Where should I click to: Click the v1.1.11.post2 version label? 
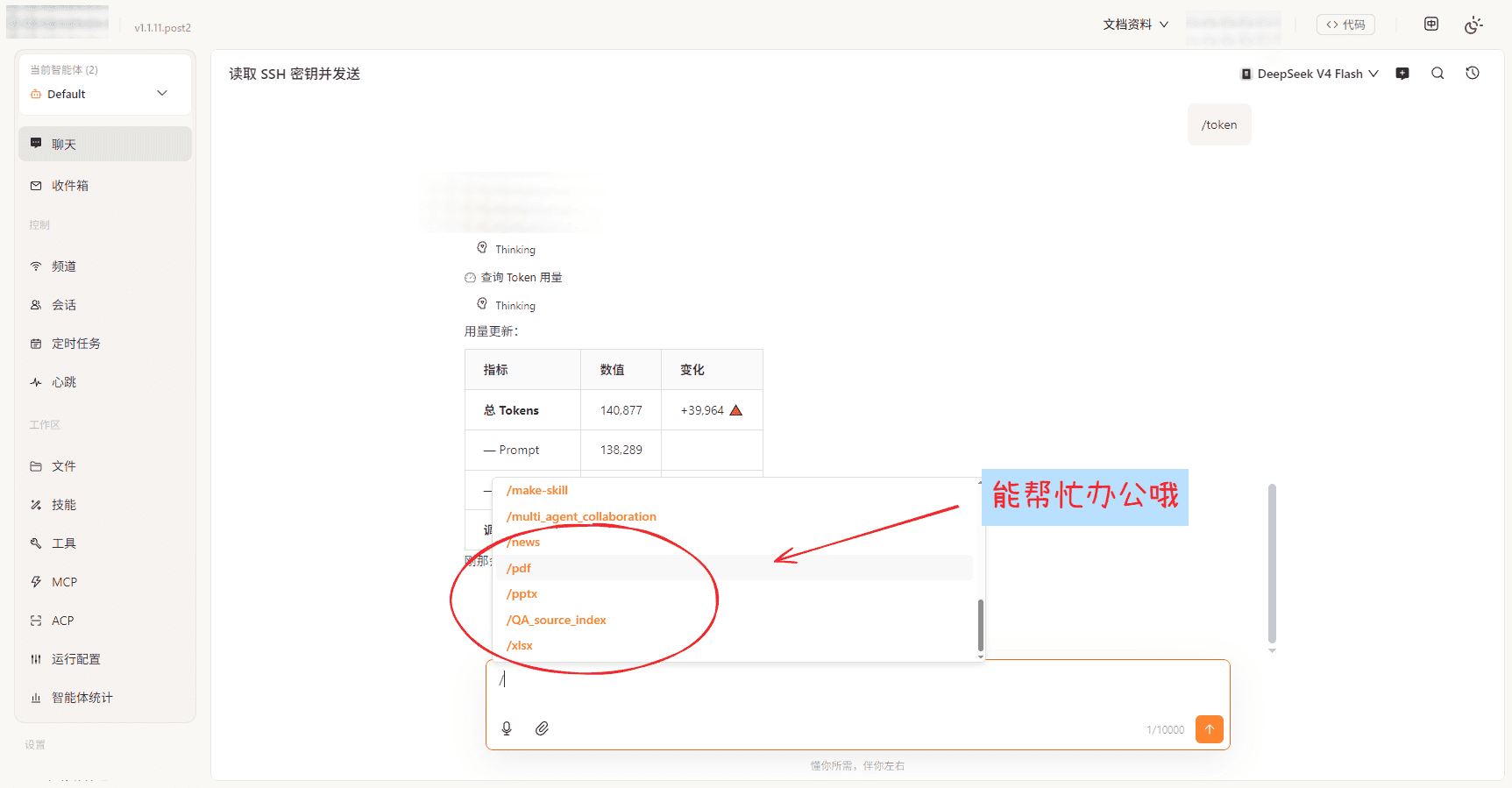tap(162, 28)
